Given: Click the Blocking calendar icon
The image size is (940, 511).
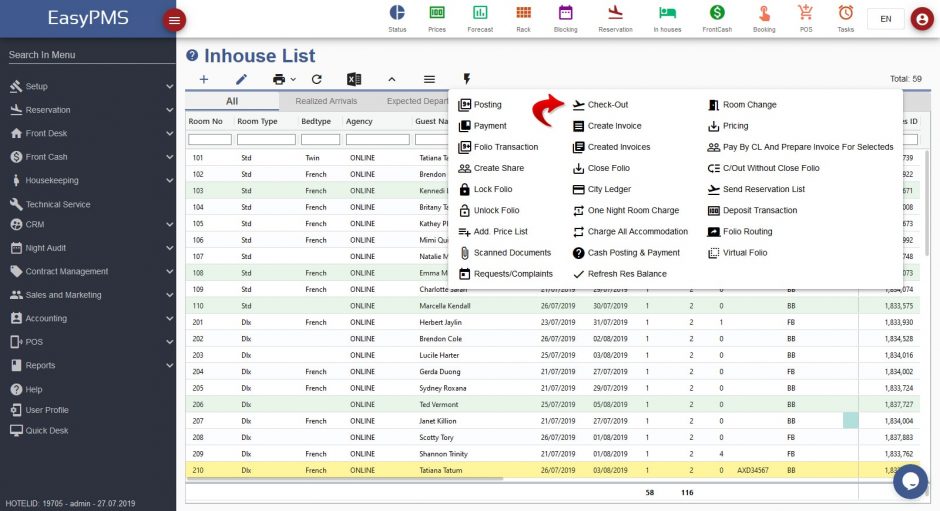Looking at the screenshot, I should click(x=565, y=13).
